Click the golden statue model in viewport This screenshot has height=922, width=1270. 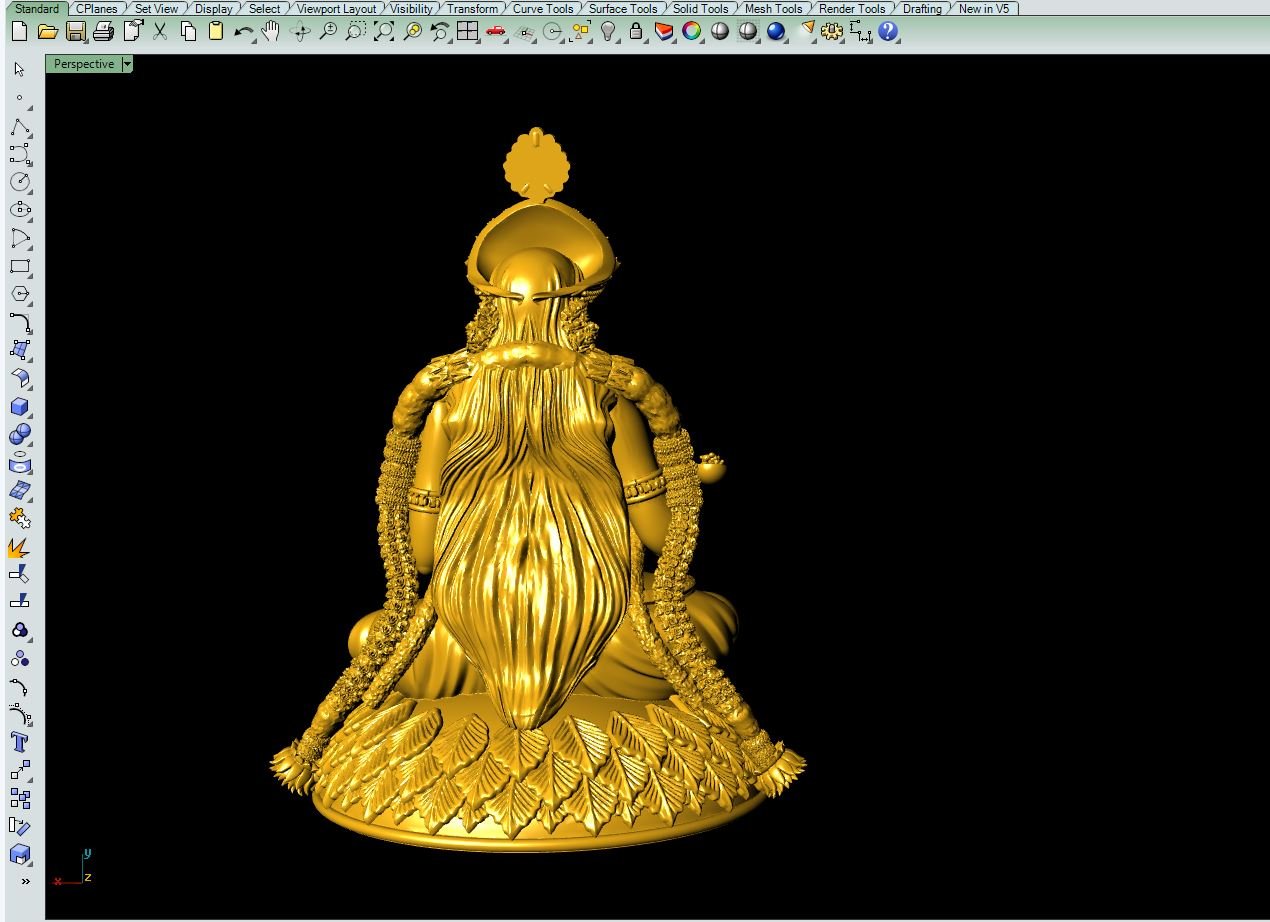(x=538, y=520)
